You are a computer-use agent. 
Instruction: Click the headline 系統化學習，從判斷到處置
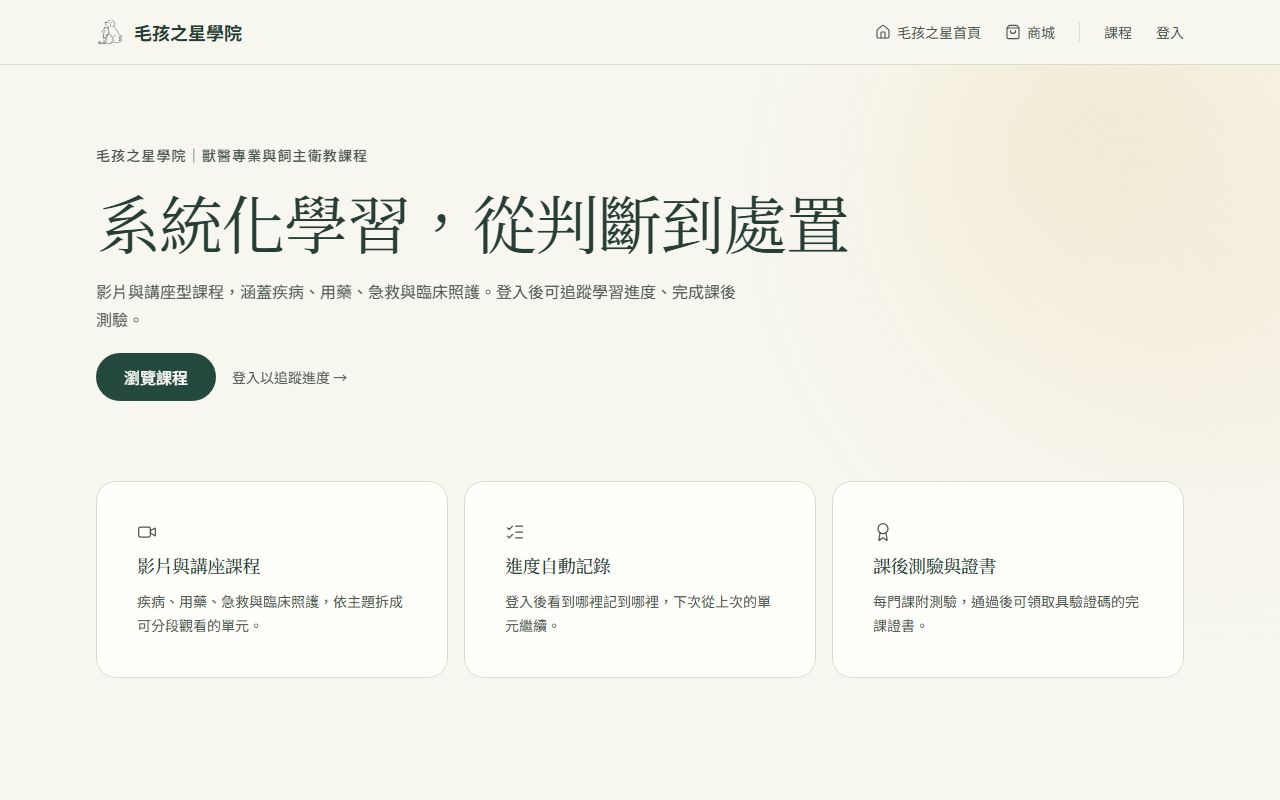pyautogui.click(x=473, y=226)
